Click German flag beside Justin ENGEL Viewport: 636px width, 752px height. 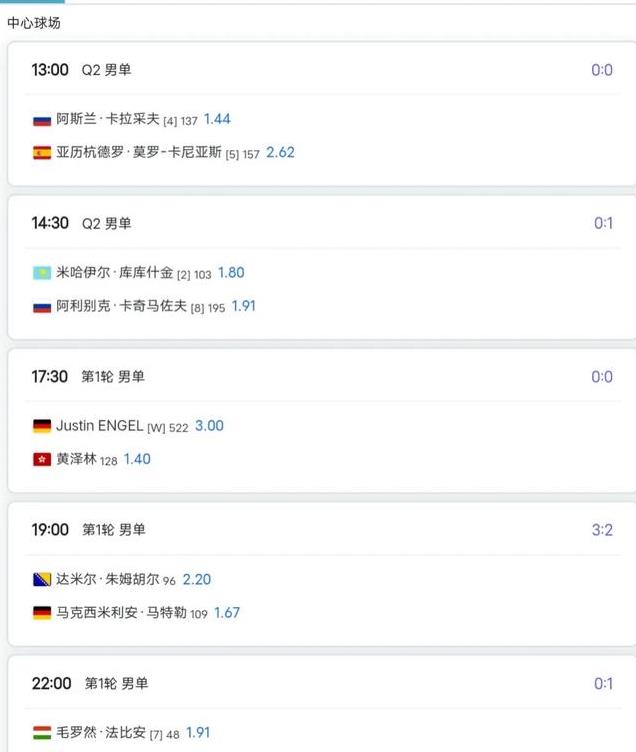pyautogui.click(x=42, y=426)
